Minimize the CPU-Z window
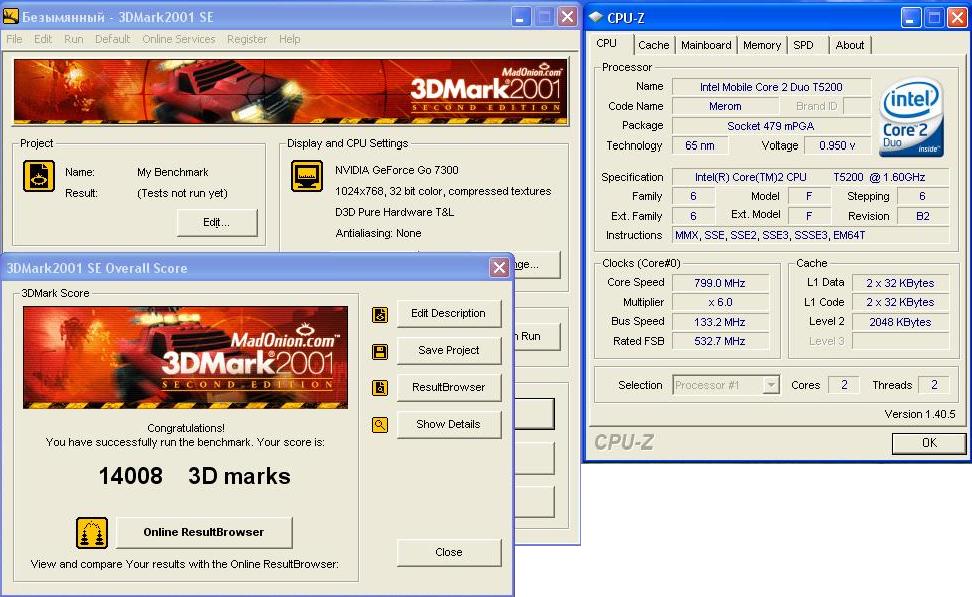The height and width of the screenshot is (597, 972). tap(910, 18)
